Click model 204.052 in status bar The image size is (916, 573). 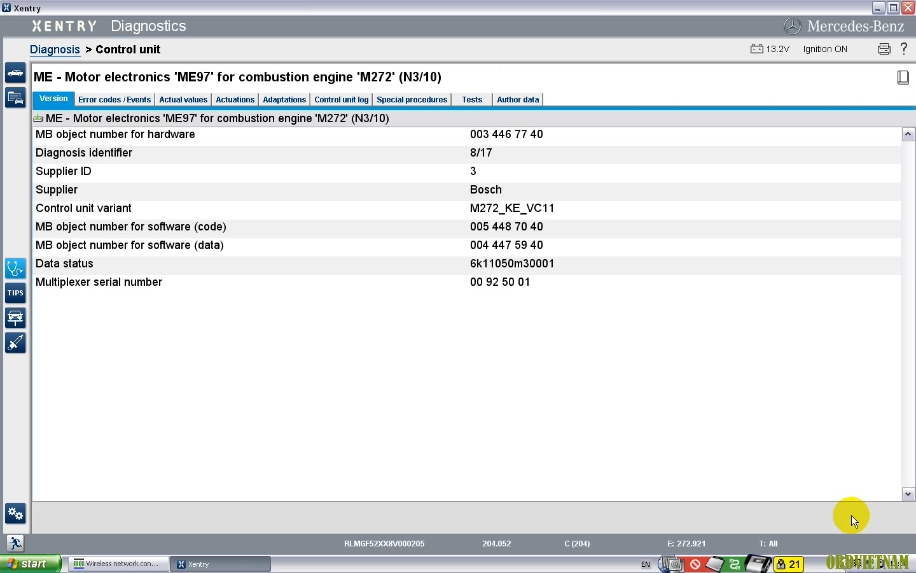[497, 544]
